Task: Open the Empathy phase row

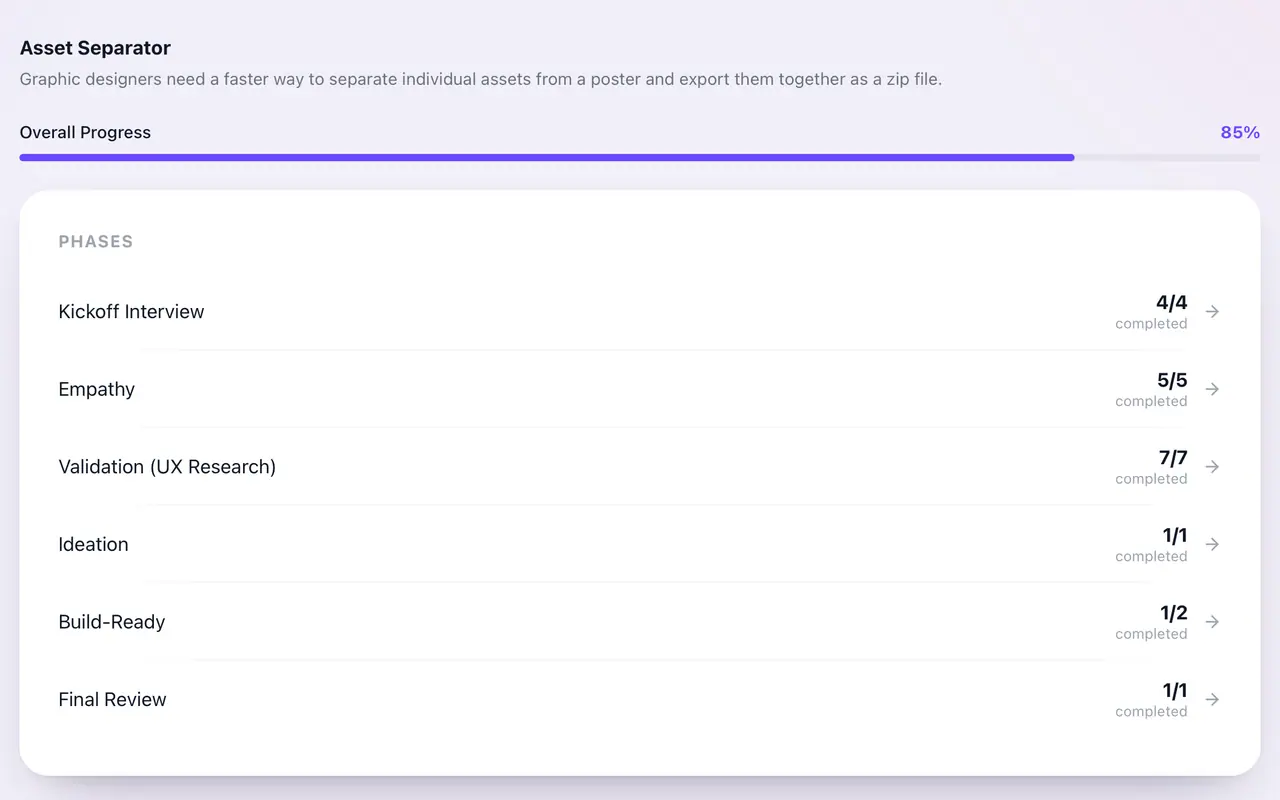Action: pos(640,389)
